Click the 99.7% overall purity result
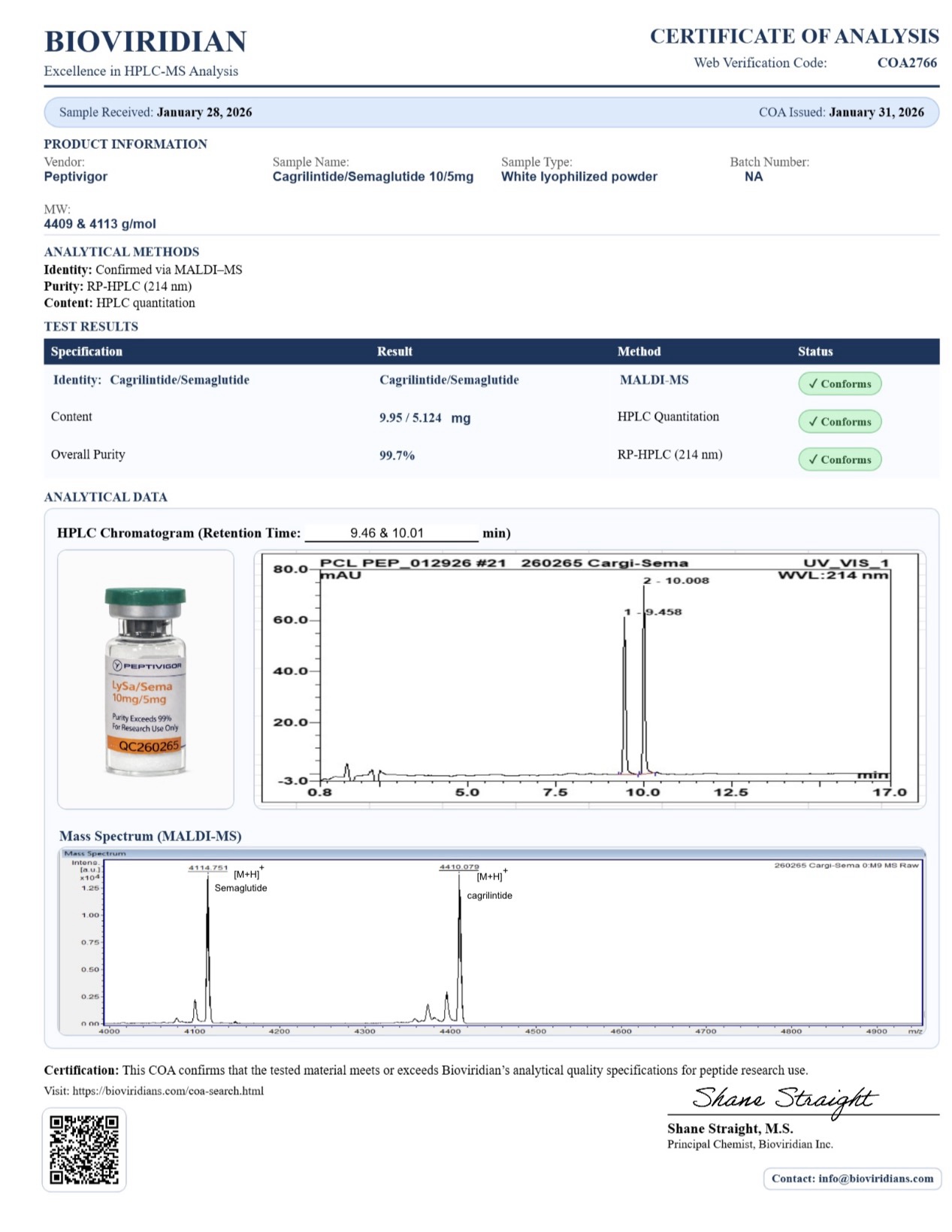 pyautogui.click(x=397, y=456)
